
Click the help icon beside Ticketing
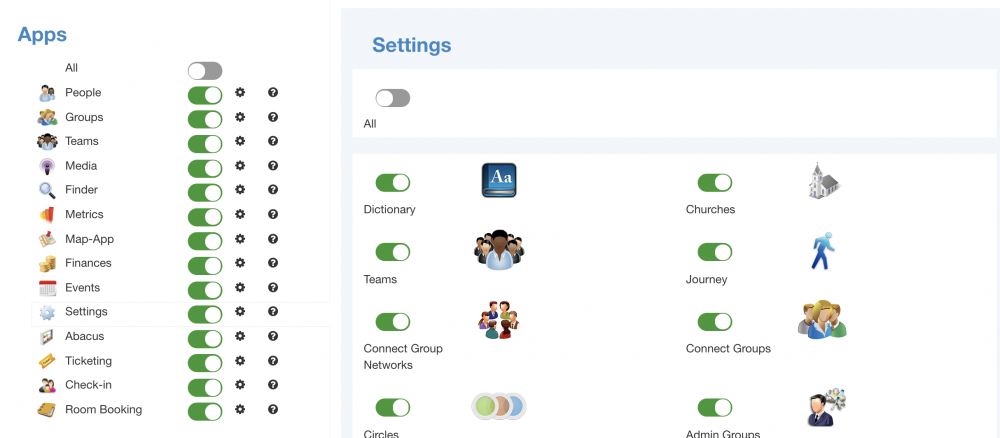[273, 360]
